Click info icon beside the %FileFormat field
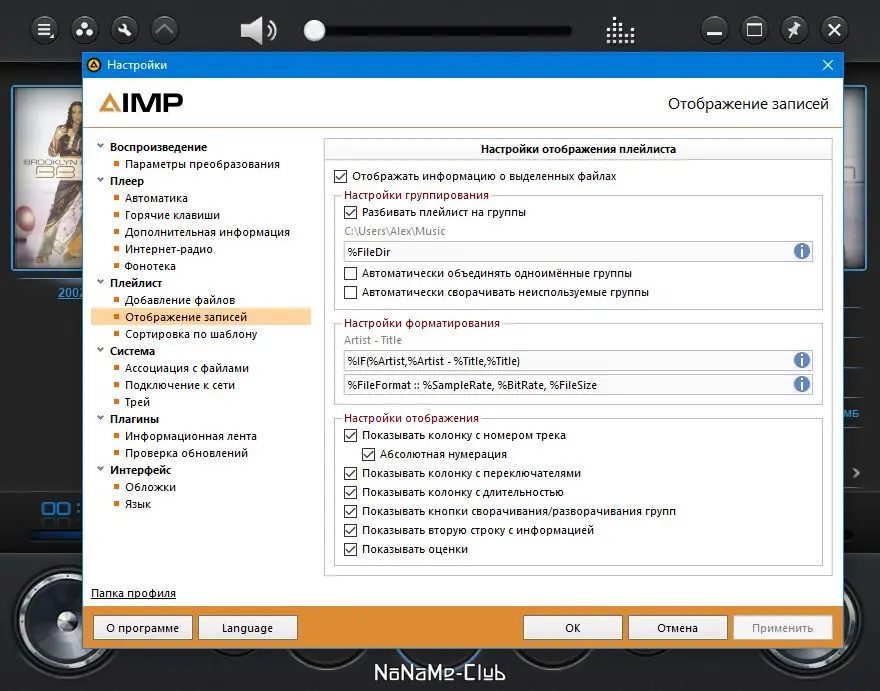This screenshot has height=691, width=880. pyautogui.click(x=802, y=384)
